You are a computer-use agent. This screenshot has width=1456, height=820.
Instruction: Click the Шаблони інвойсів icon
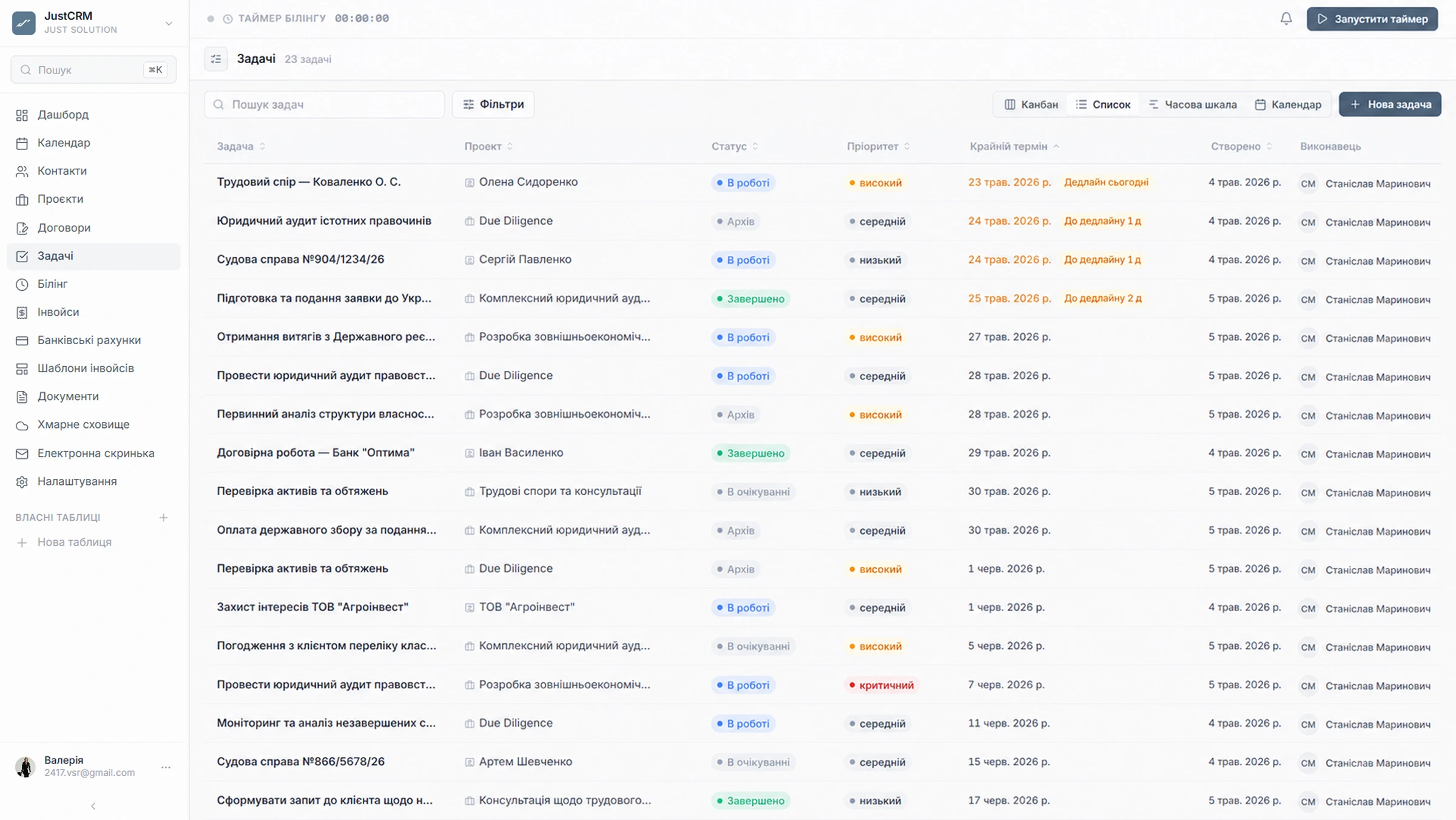[x=22, y=368]
